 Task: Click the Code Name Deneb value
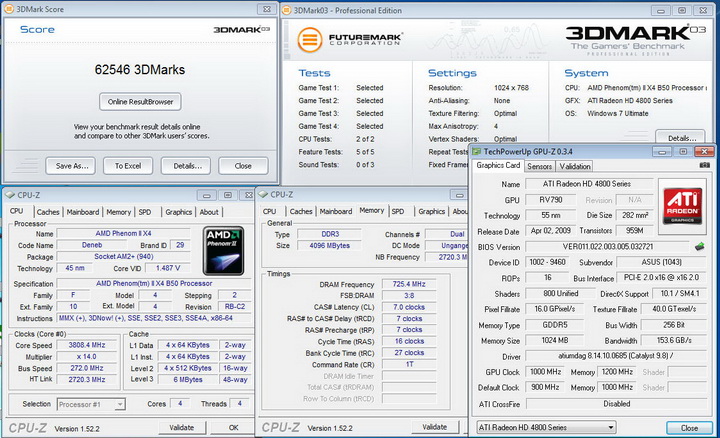click(92, 245)
